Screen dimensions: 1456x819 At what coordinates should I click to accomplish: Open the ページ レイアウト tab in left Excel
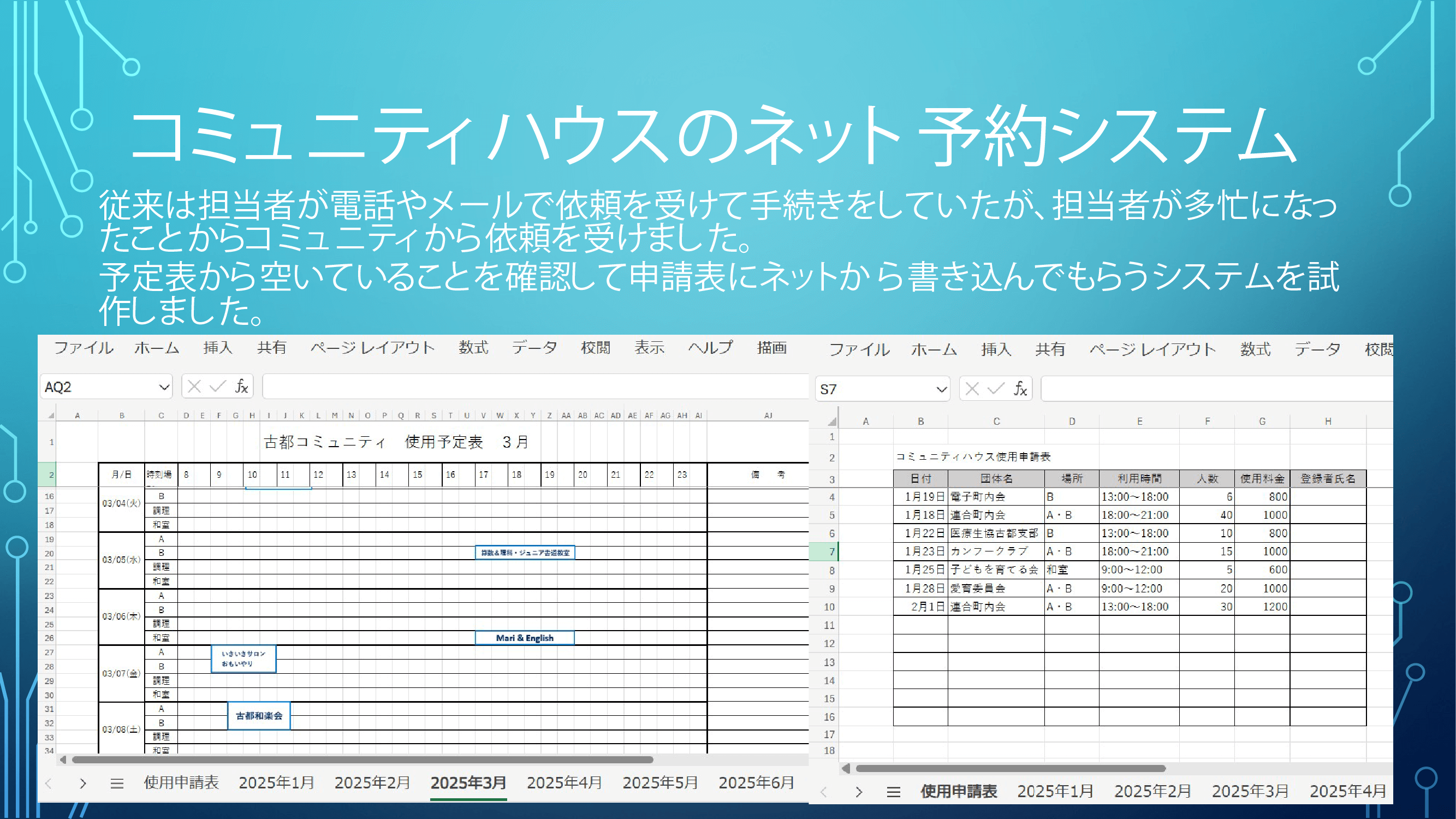372,348
